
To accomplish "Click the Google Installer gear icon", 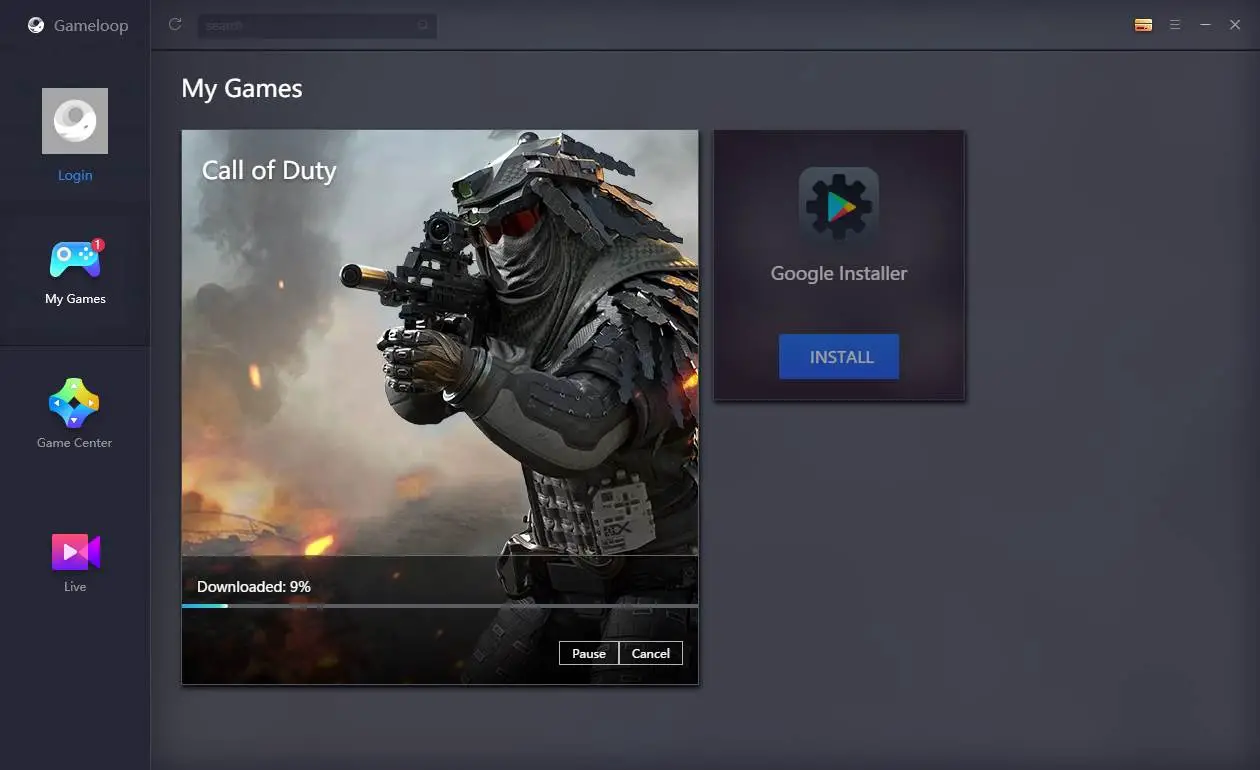I will [839, 207].
